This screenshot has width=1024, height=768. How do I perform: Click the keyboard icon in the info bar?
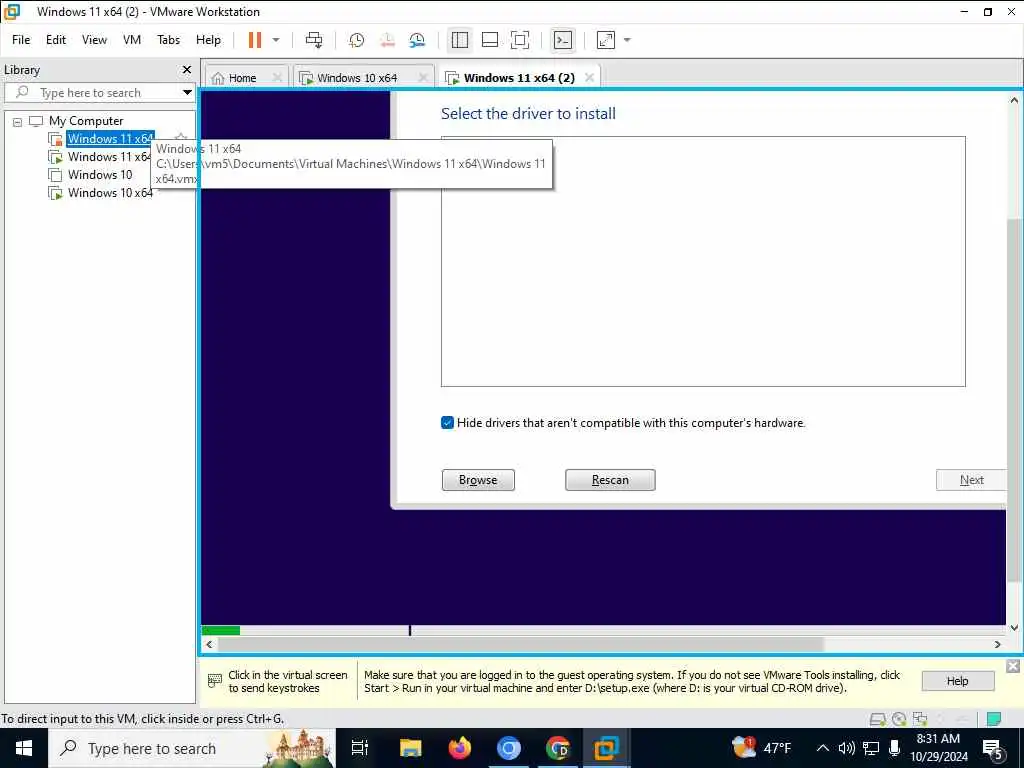(x=214, y=681)
